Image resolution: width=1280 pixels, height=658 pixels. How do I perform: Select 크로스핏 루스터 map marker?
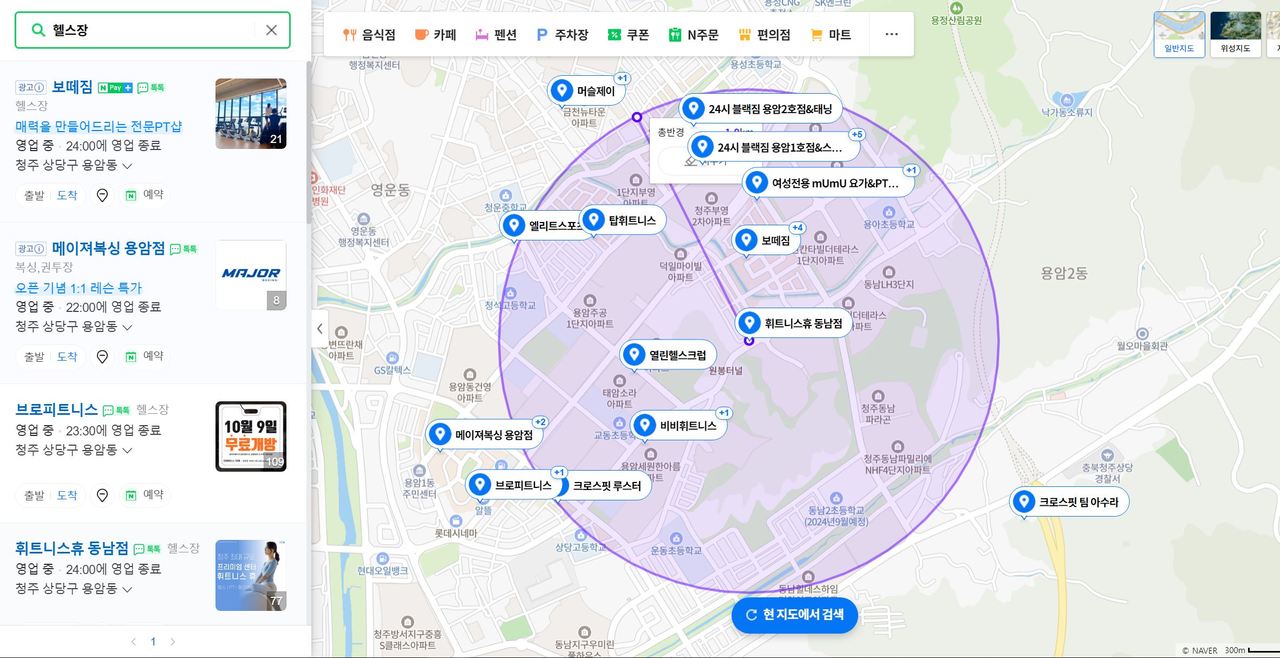coord(607,486)
